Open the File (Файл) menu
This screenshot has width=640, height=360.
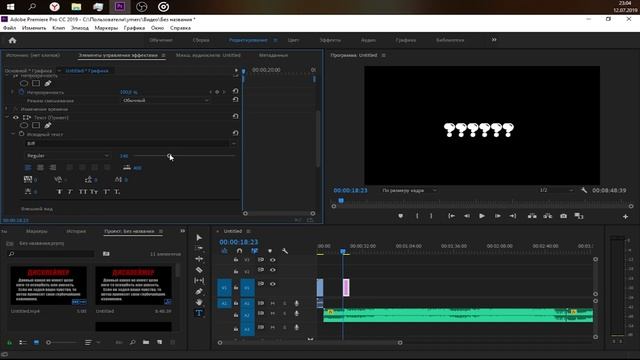point(9,28)
